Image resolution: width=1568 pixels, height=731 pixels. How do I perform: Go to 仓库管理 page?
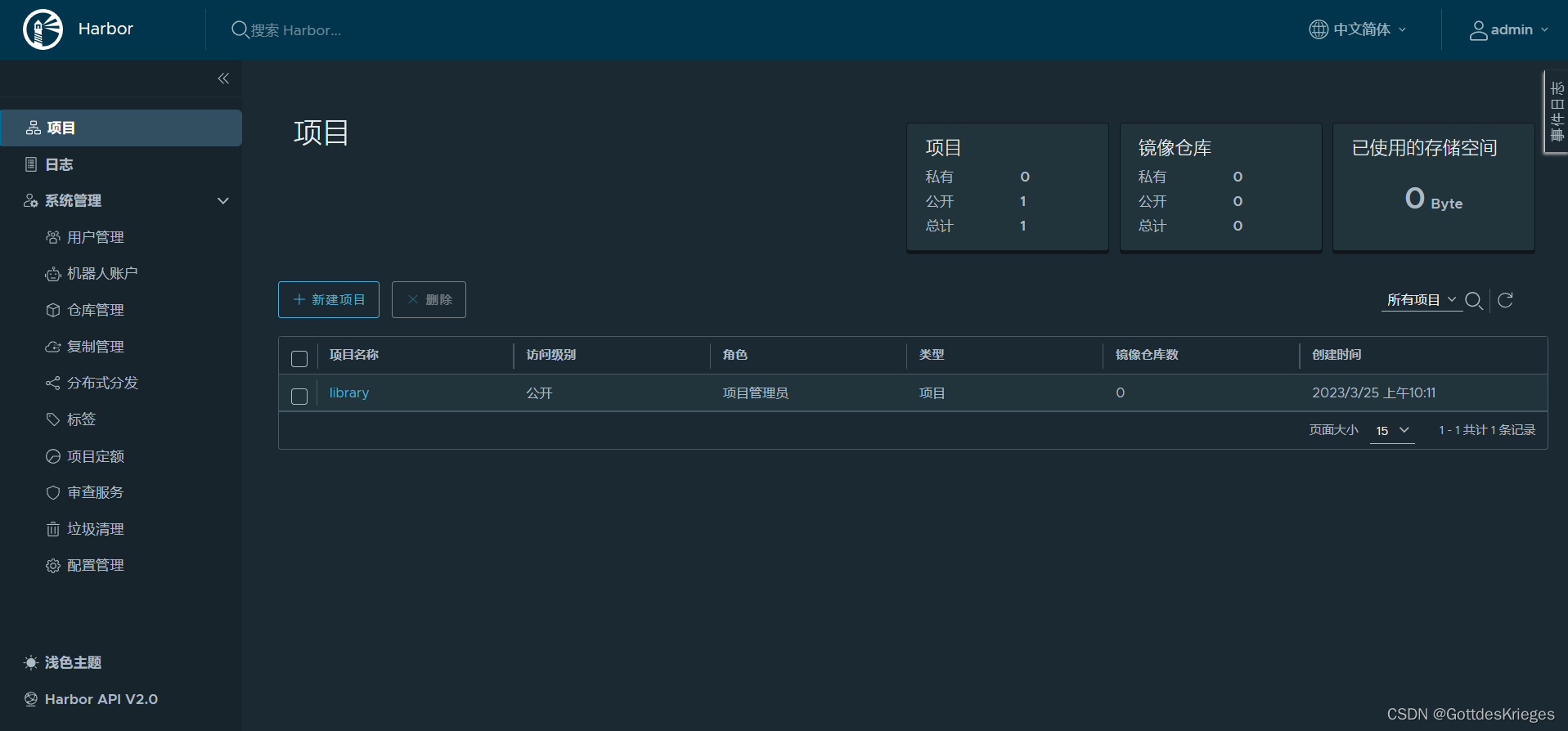pos(96,310)
